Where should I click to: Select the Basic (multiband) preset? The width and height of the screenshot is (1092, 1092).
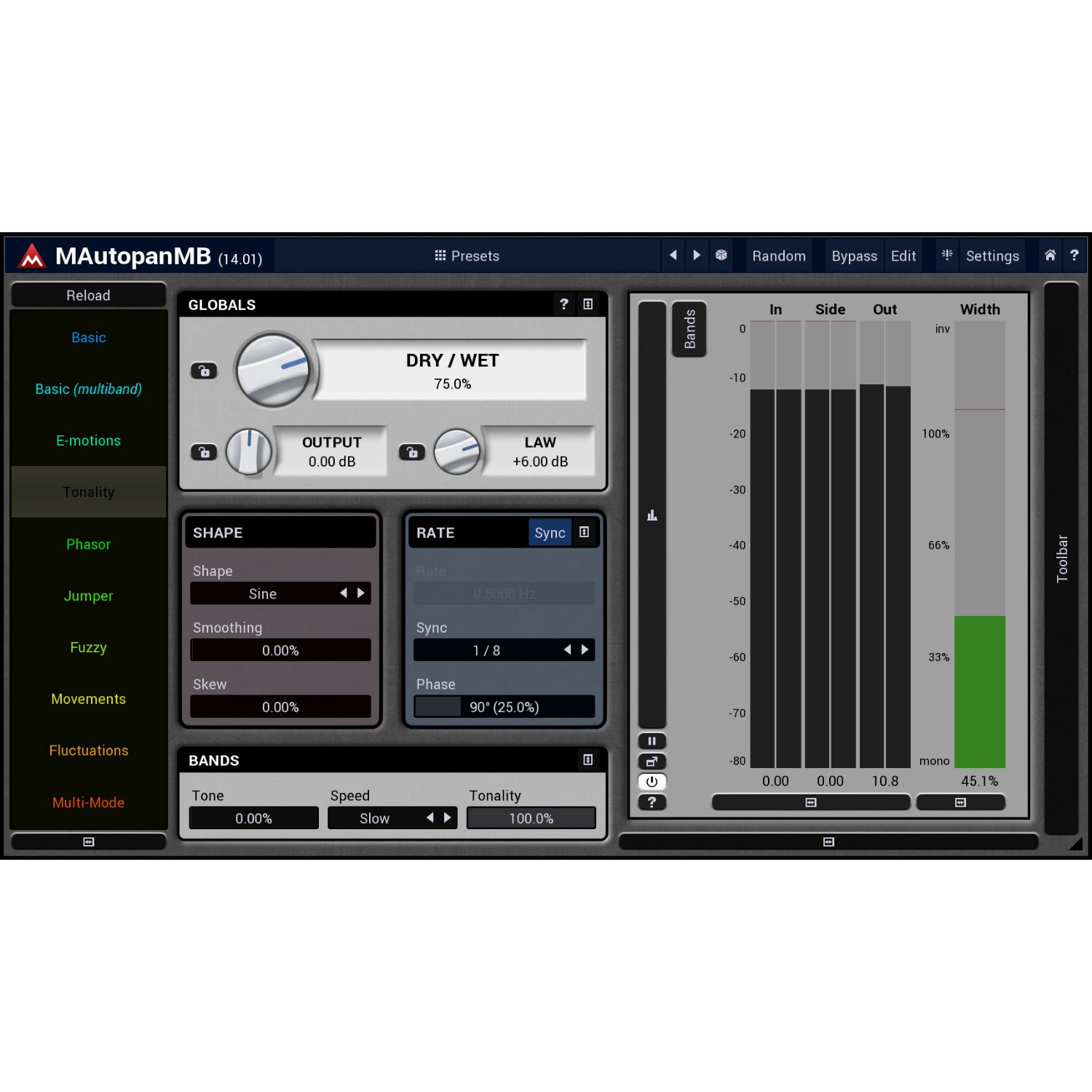pyautogui.click(x=89, y=389)
